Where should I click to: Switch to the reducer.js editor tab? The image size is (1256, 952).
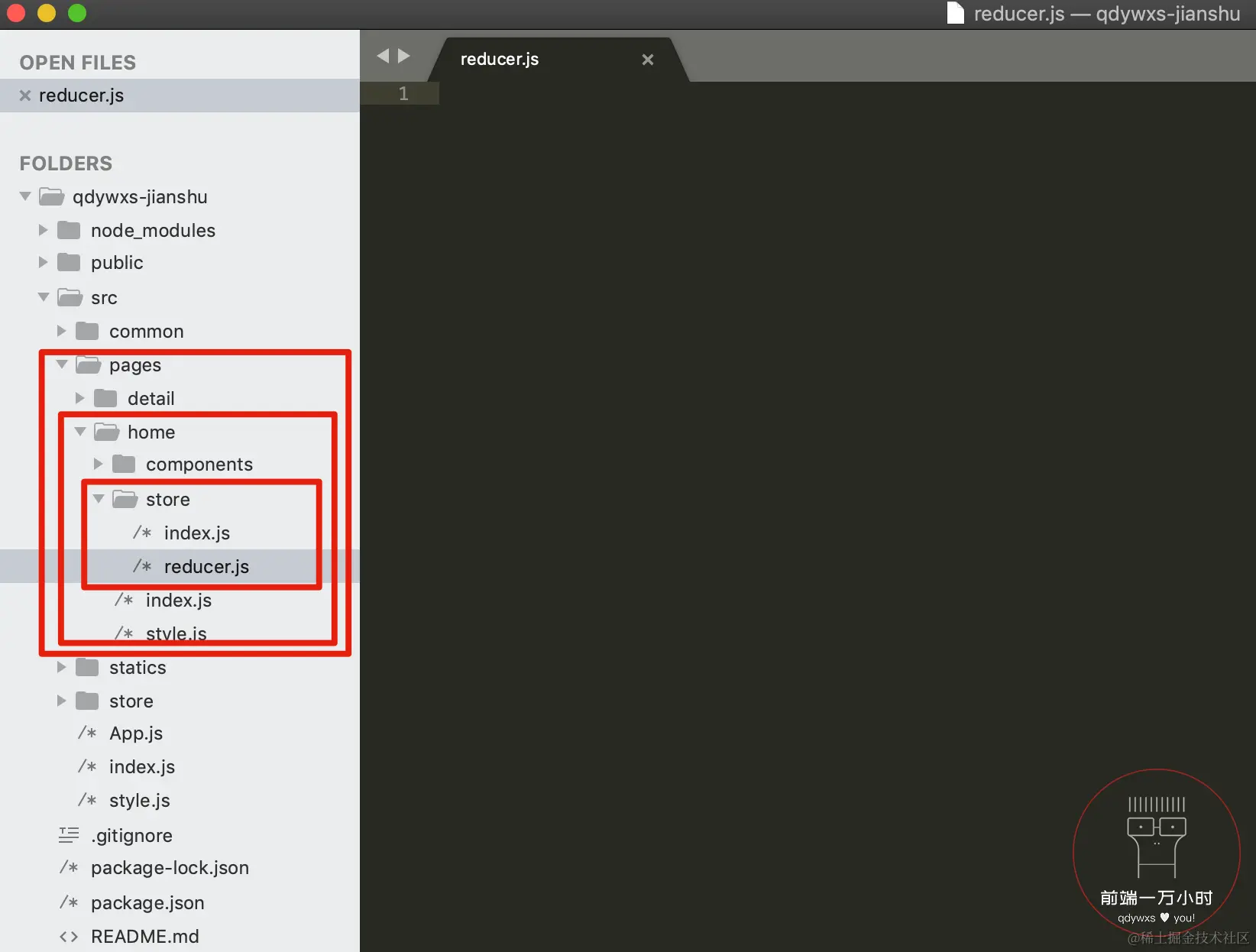[500, 60]
